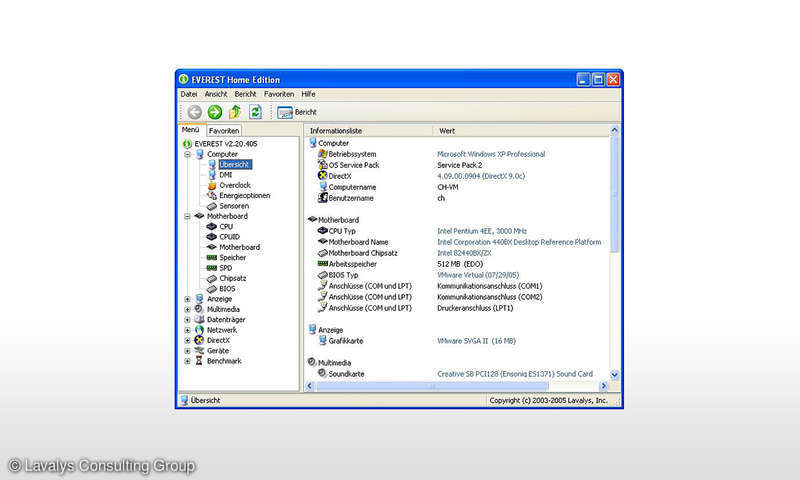
Task: Click the Informationsliste column header
Action: point(336,131)
